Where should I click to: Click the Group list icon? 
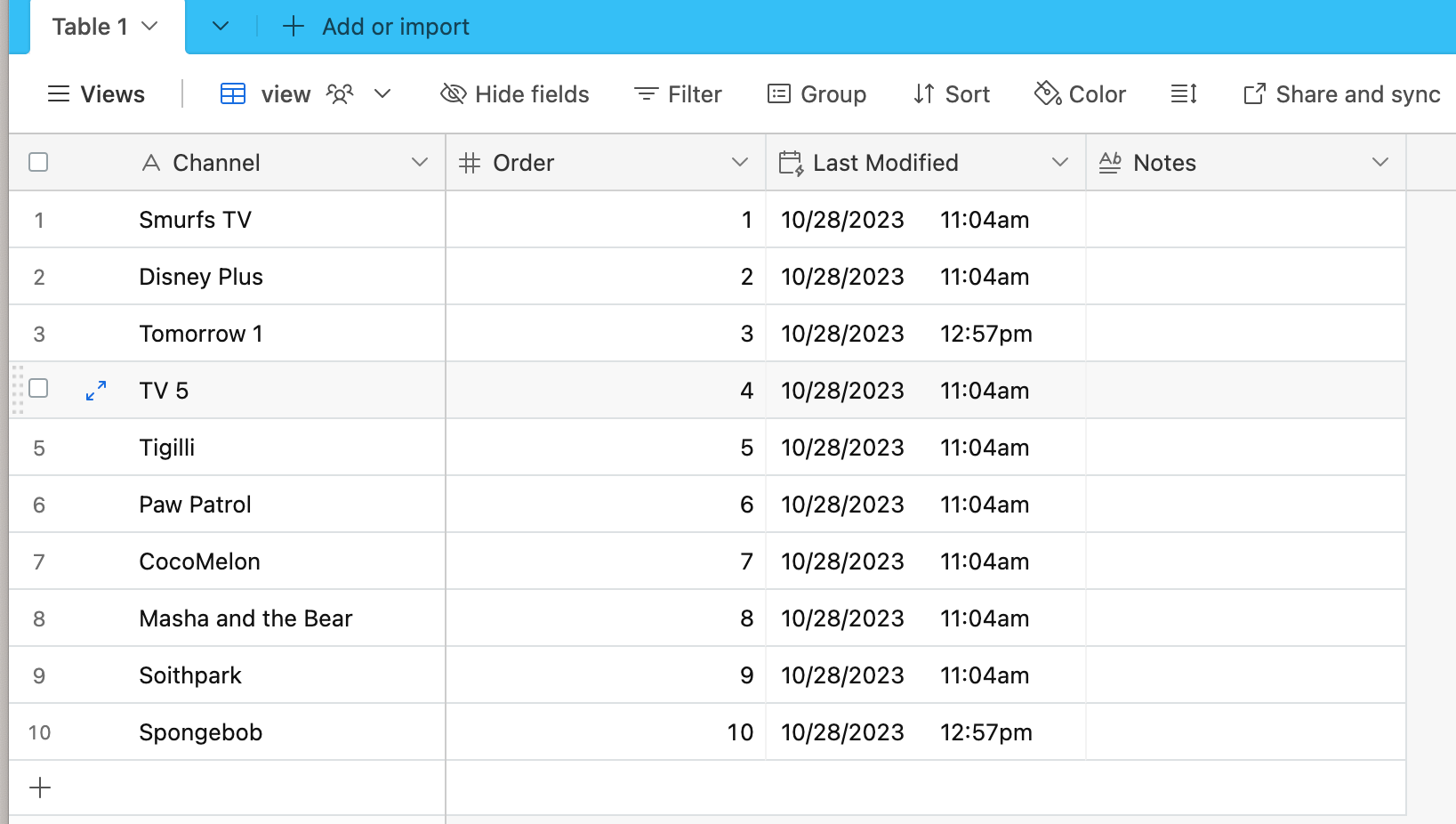[x=779, y=94]
